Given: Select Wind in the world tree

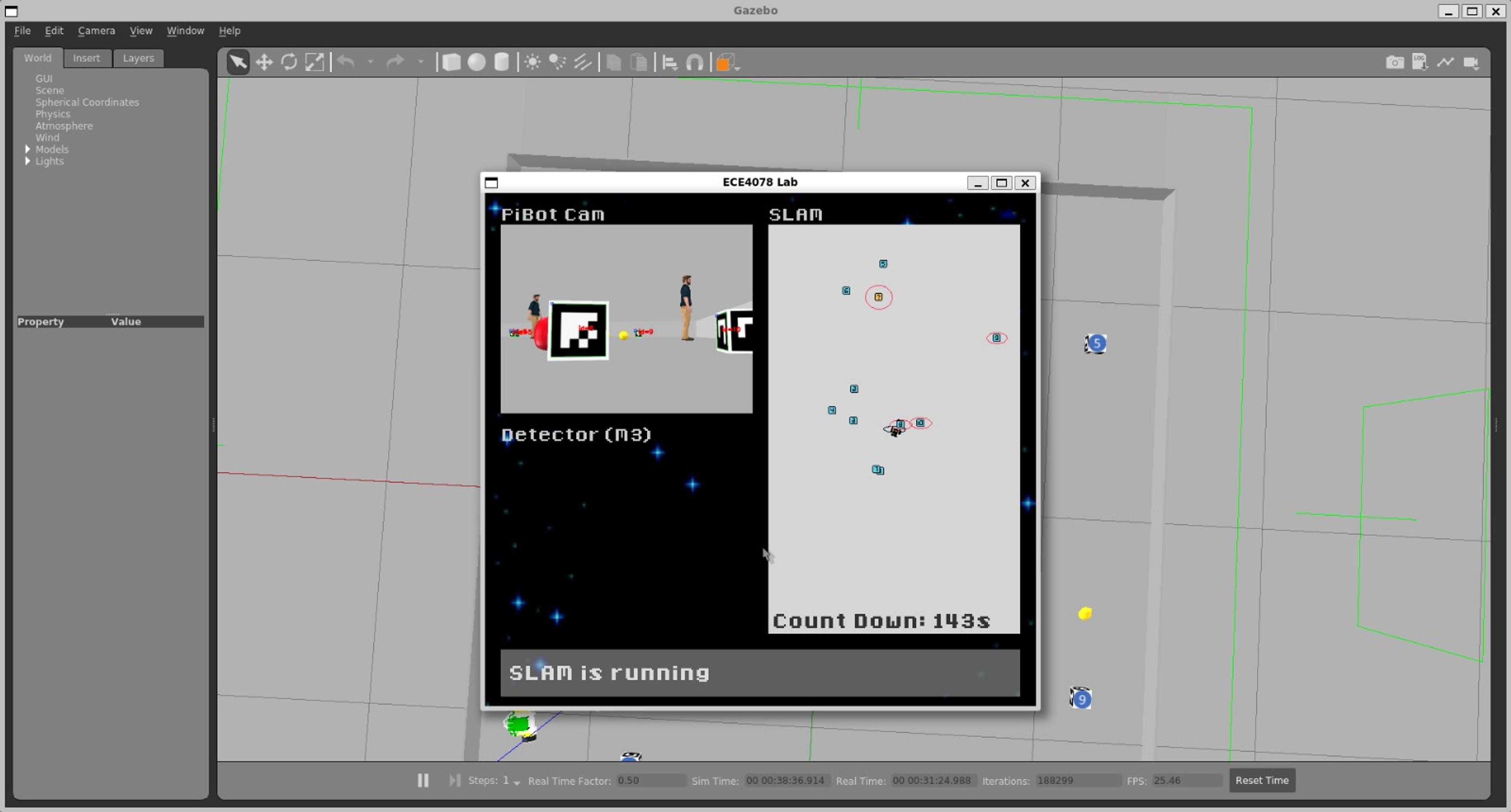Looking at the screenshot, I should pyautogui.click(x=47, y=137).
